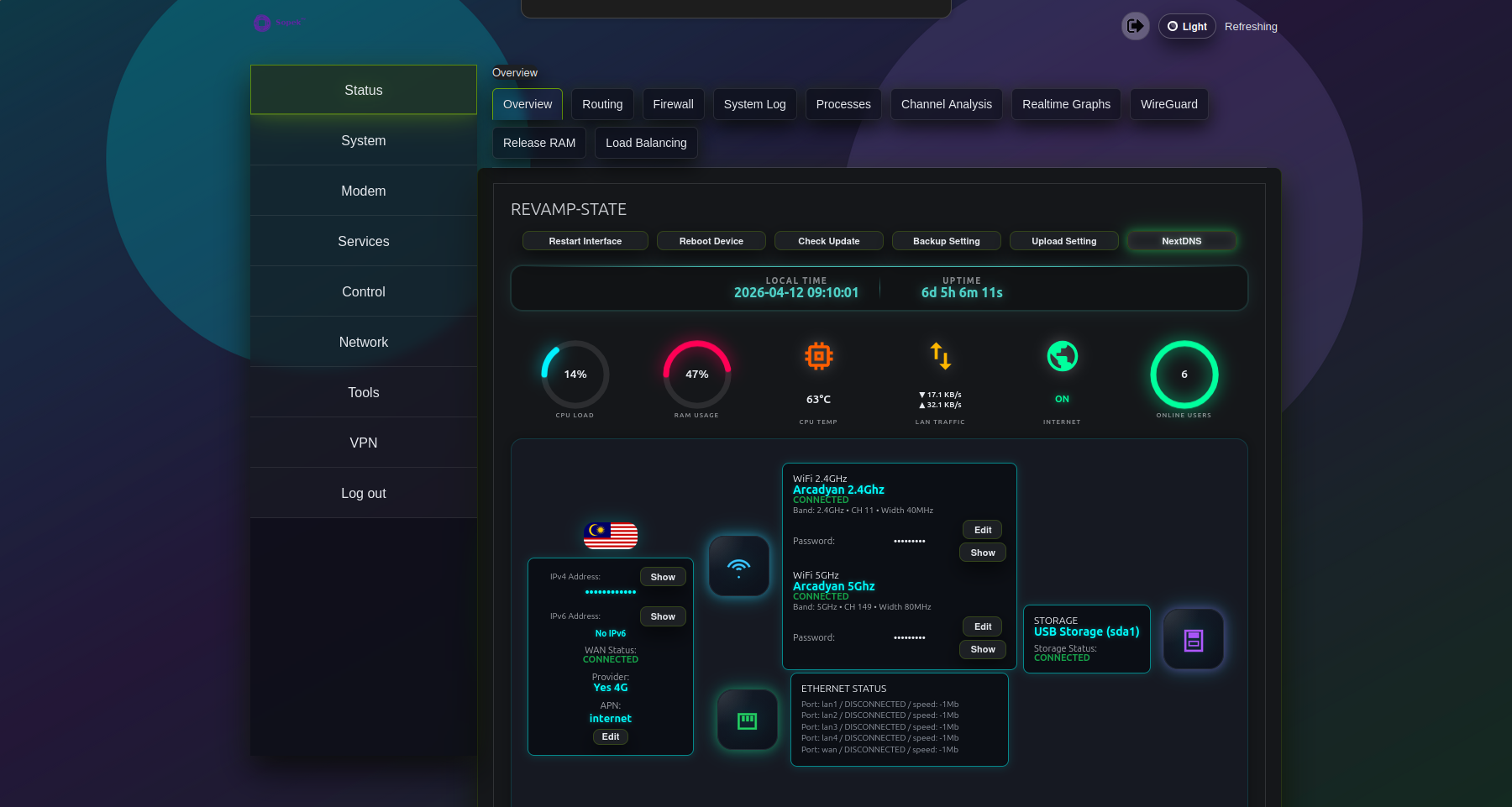Click the USB storage device icon
Image resolution: width=1512 pixels, height=807 pixels.
(x=1194, y=639)
